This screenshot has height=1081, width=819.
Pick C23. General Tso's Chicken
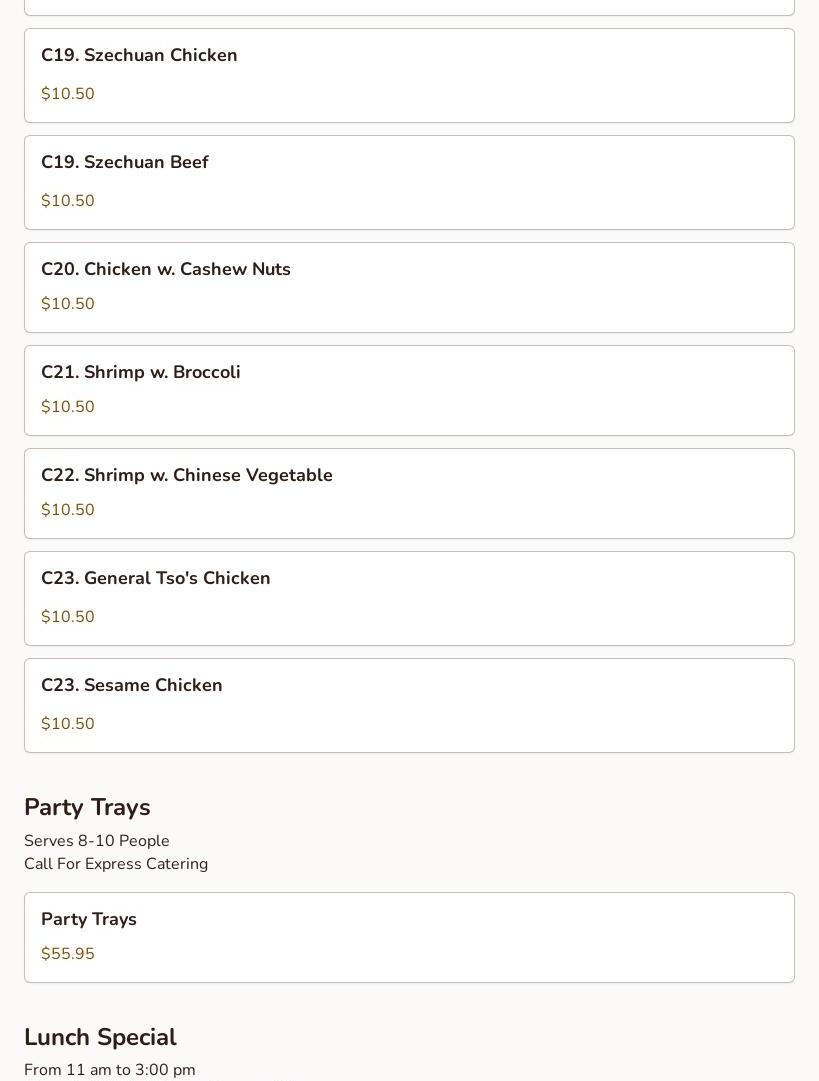[x=156, y=579]
